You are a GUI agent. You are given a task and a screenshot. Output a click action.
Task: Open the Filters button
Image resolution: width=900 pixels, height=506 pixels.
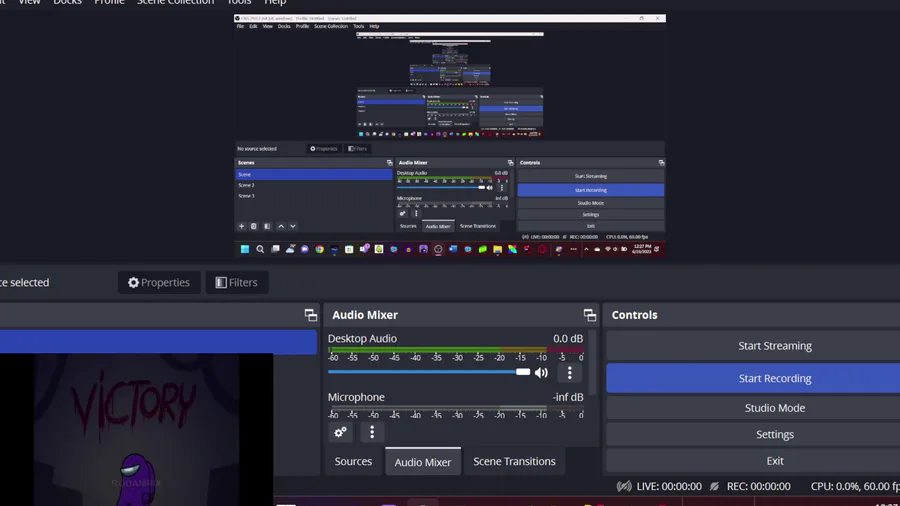[x=236, y=282]
